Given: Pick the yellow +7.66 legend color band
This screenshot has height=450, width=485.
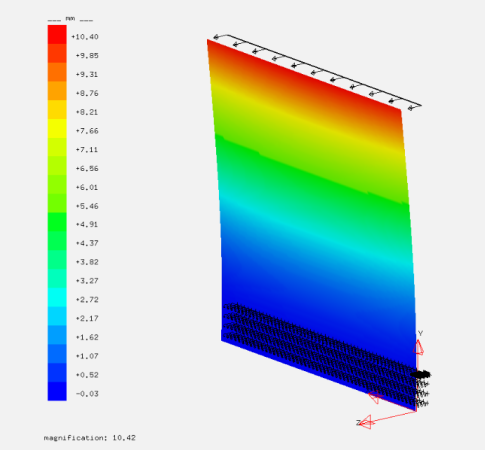Looking at the screenshot, I should point(57,128).
